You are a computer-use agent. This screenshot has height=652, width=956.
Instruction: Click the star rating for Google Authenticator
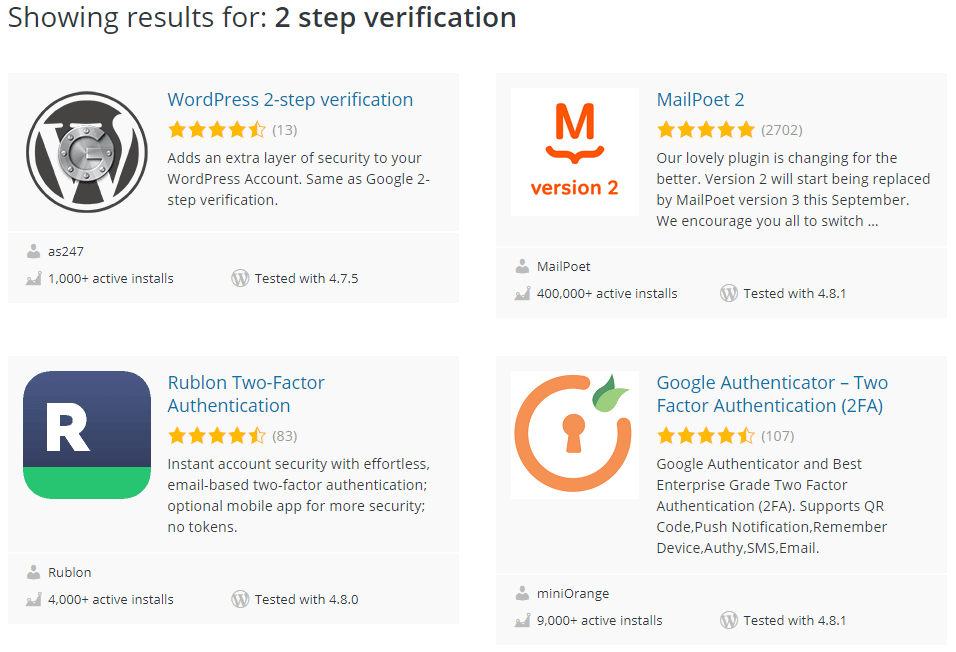(x=705, y=436)
